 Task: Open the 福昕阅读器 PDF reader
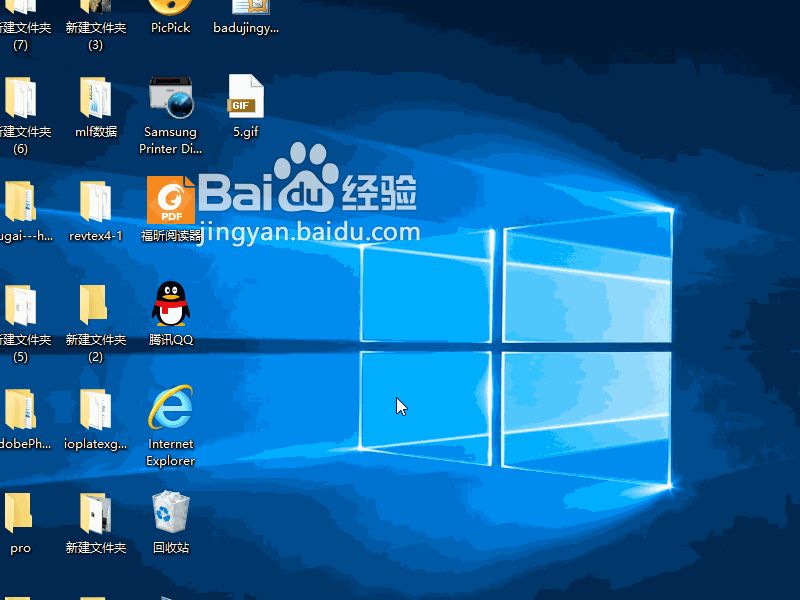point(170,200)
